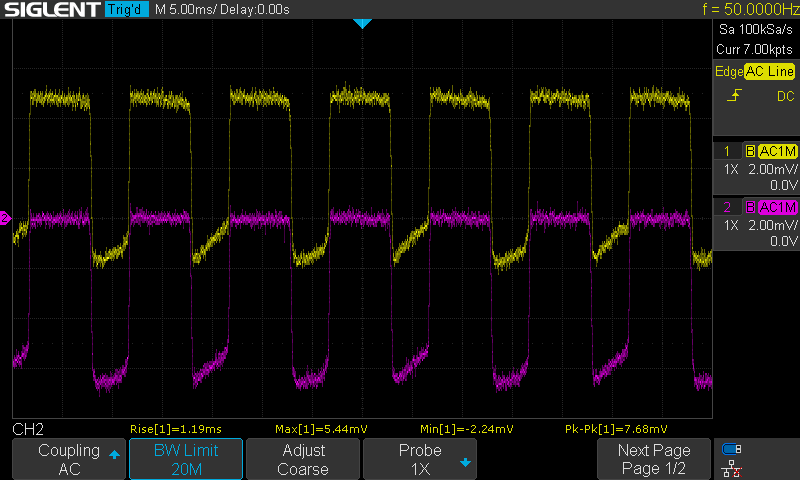Click channel 2 bandwidth limit B icon
This screenshot has width=800, height=480.
coord(750,207)
